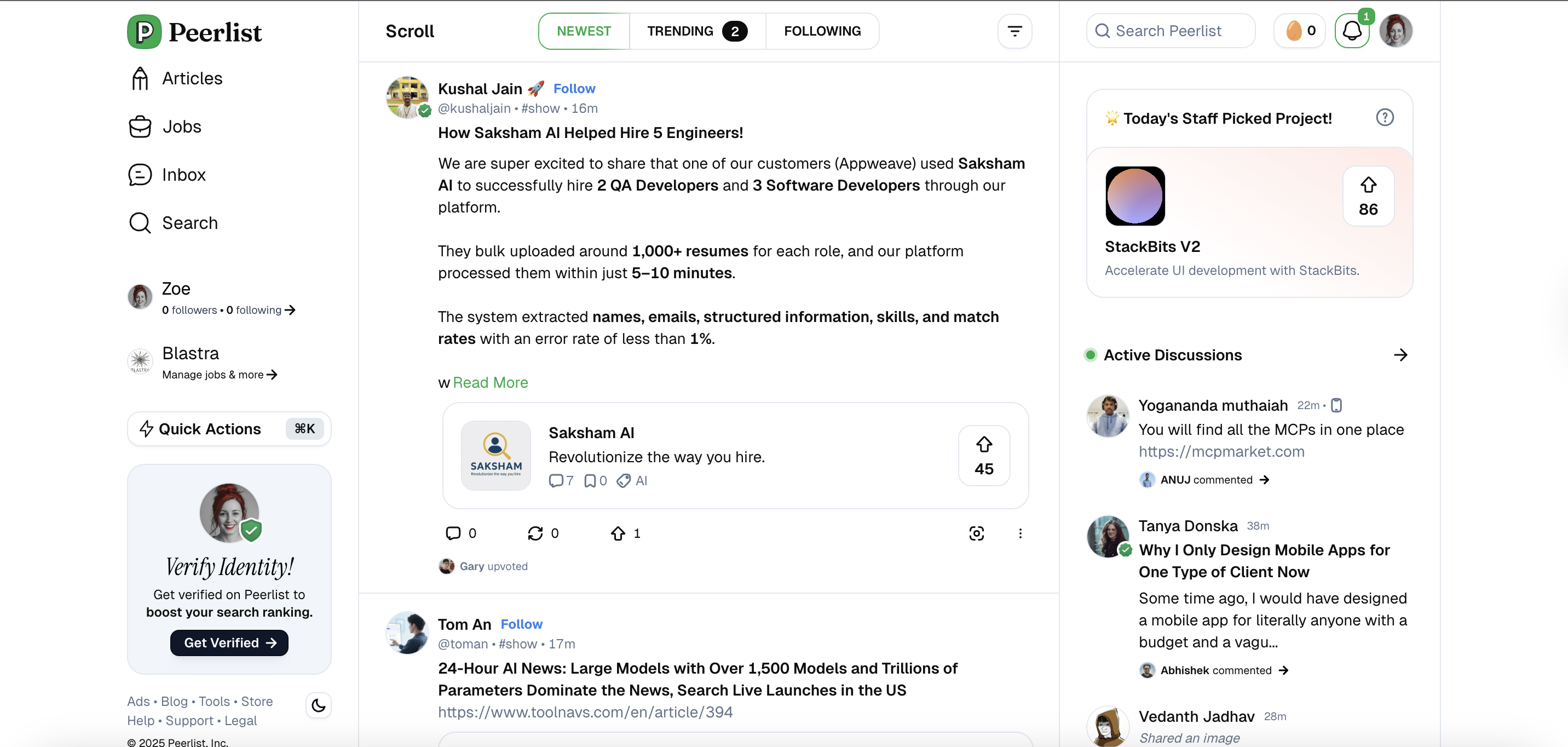Image resolution: width=1568 pixels, height=747 pixels.
Task: Open the mcpmarket.com link
Action: pos(1221,452)
